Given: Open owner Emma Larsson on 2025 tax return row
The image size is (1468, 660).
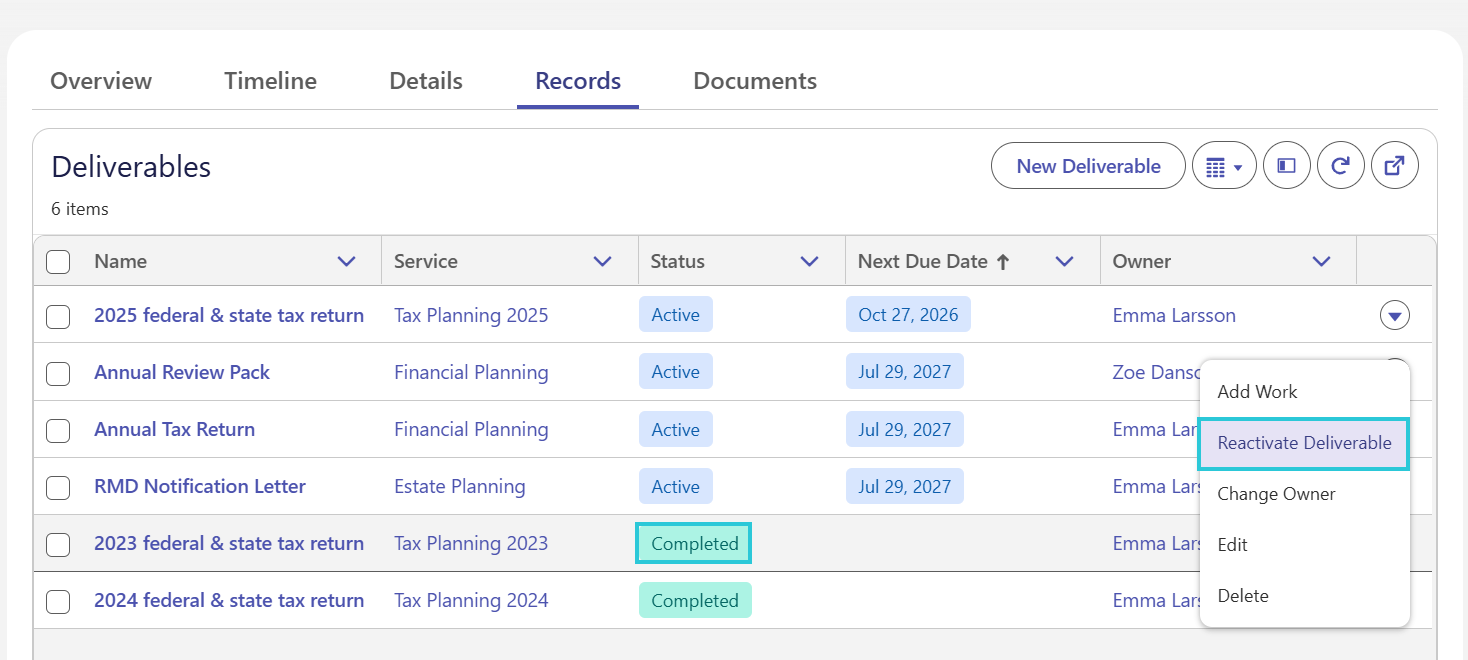Looking at the screenshot, I should coord(1174,316).
